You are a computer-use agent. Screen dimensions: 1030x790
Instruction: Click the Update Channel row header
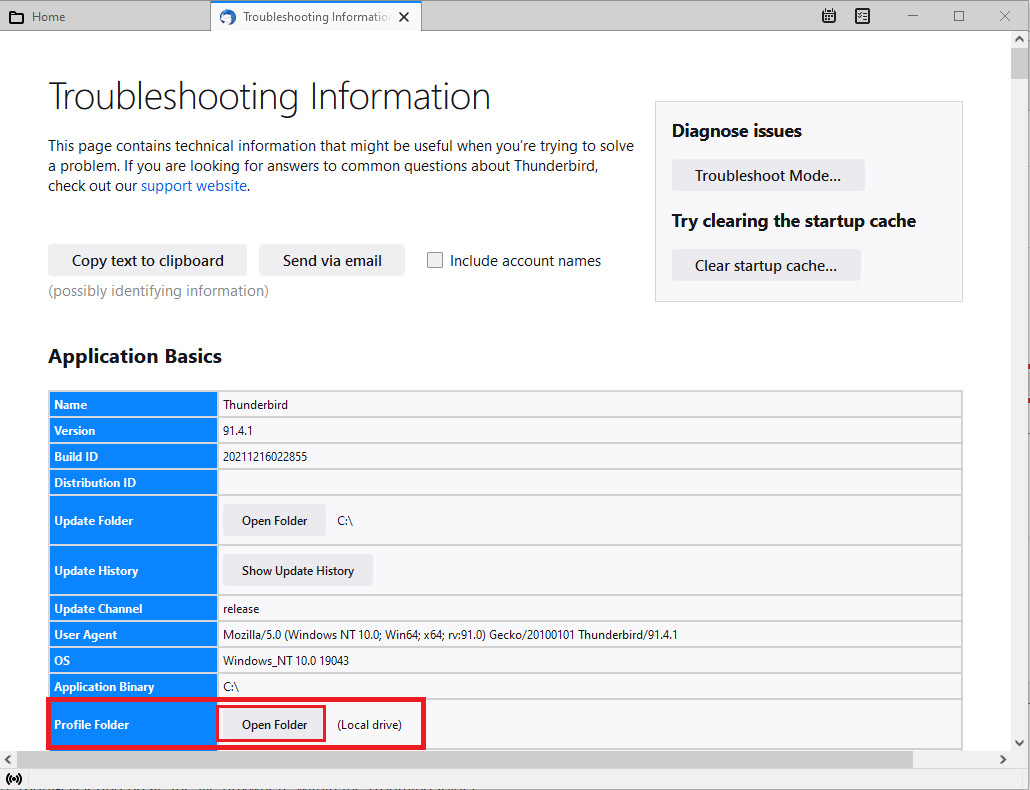(133, 609)
